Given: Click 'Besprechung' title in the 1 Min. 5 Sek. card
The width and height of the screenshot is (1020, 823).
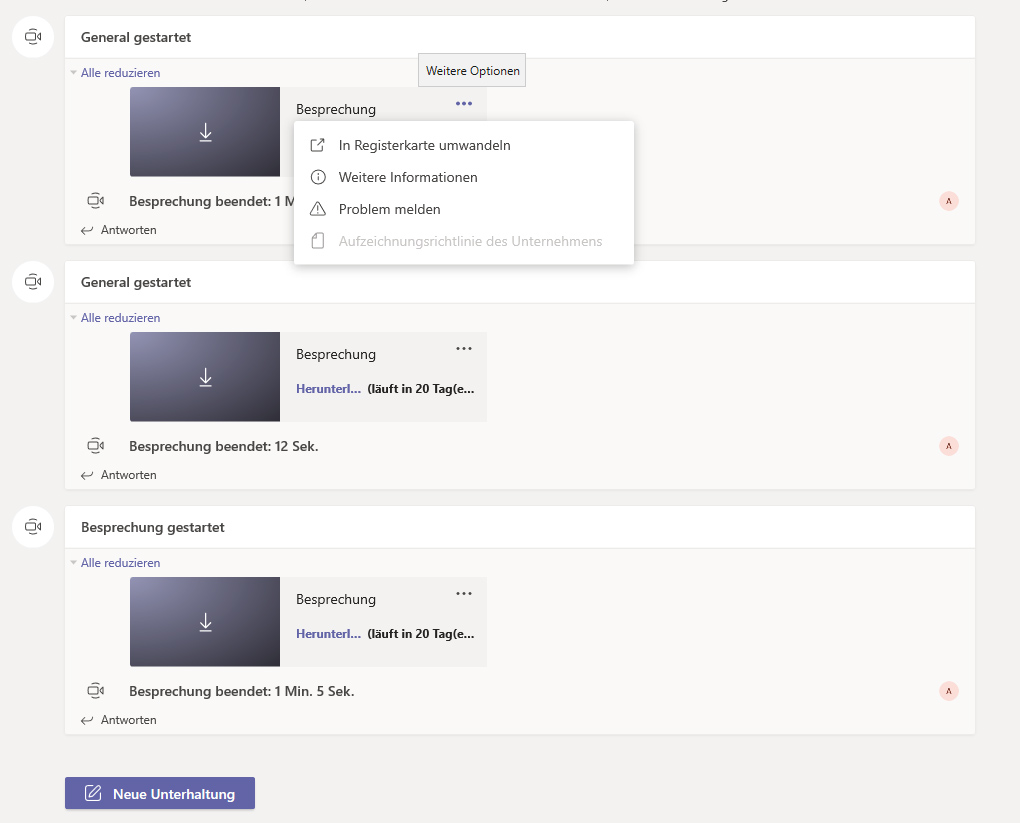Looking at the screenshot, I should click(x=336, y=599).
